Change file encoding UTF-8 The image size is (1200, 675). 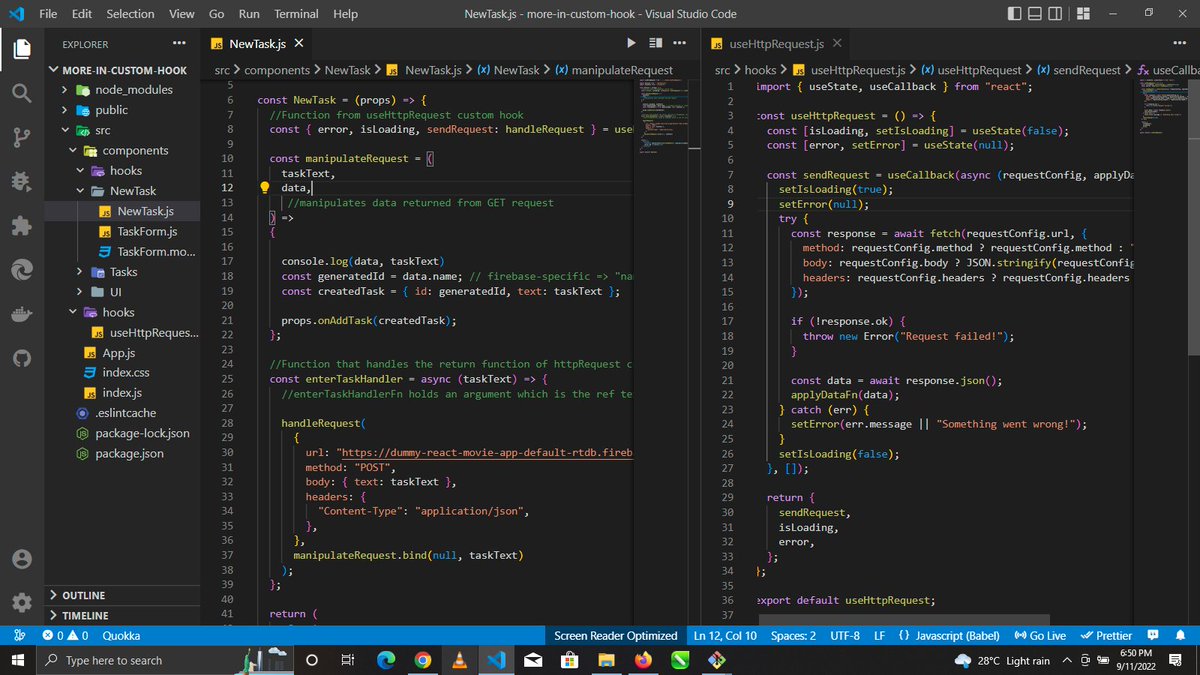[x=845, y=635]
